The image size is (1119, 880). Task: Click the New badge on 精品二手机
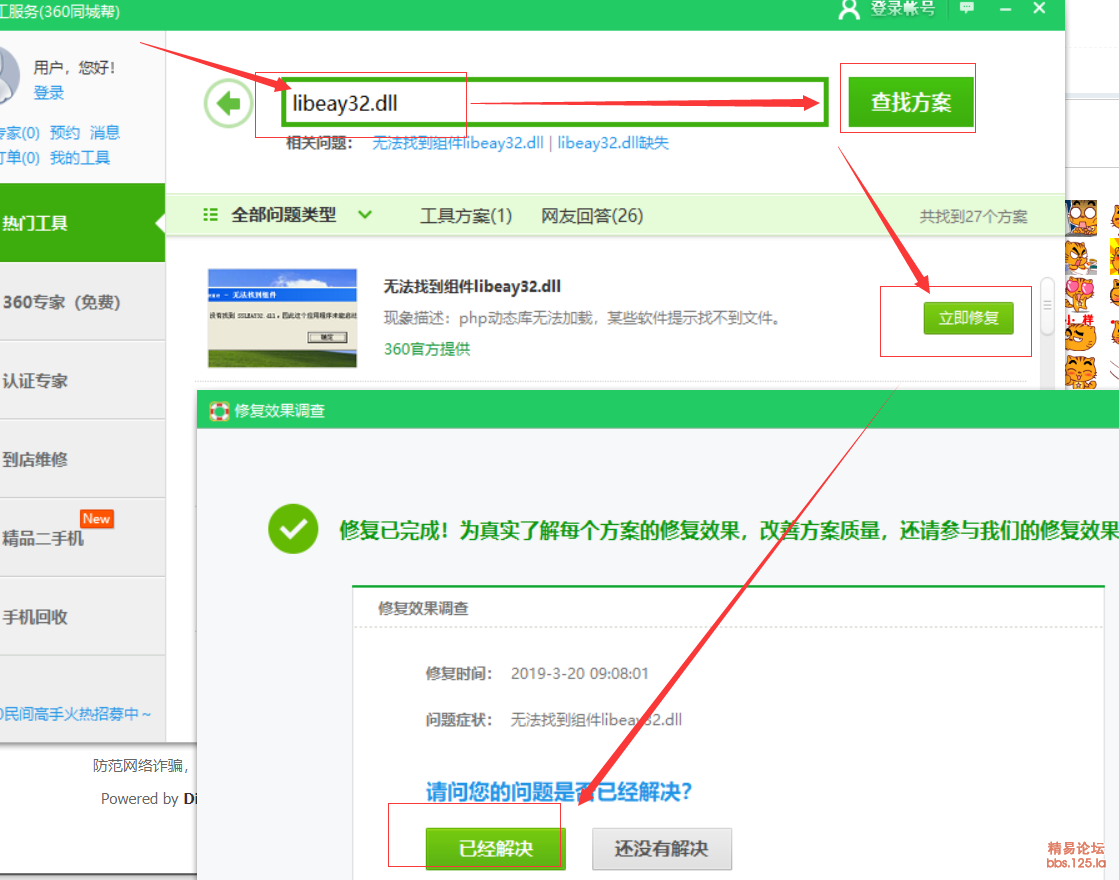[x=96, y=519]
